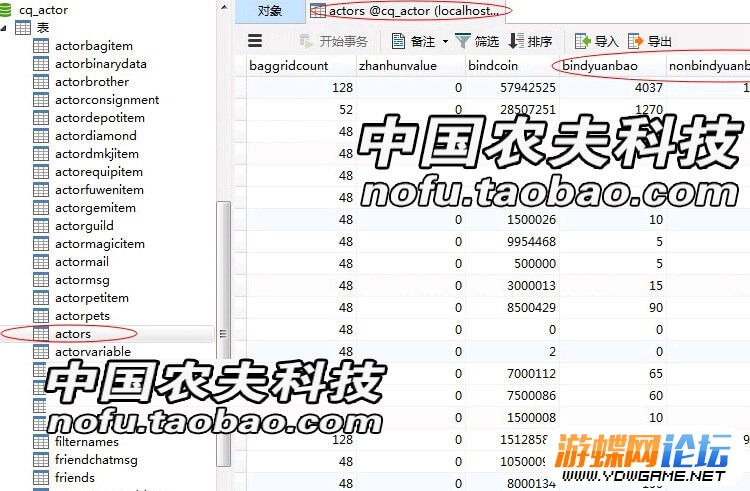Screen dimensions: 750x491
Task: Select the actorvariable table
Action: [93, 352]
